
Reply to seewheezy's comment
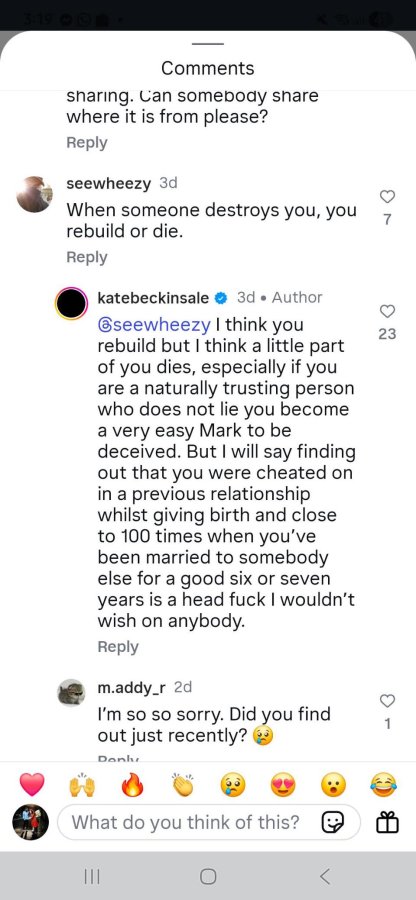point(87,257)
